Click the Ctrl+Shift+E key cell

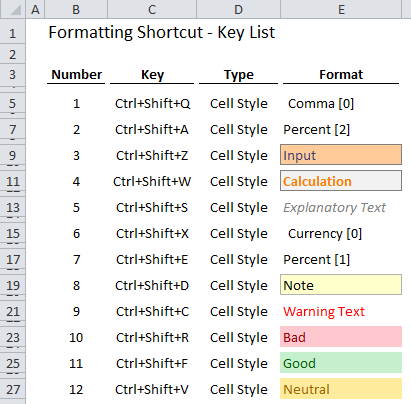[152, 259]
